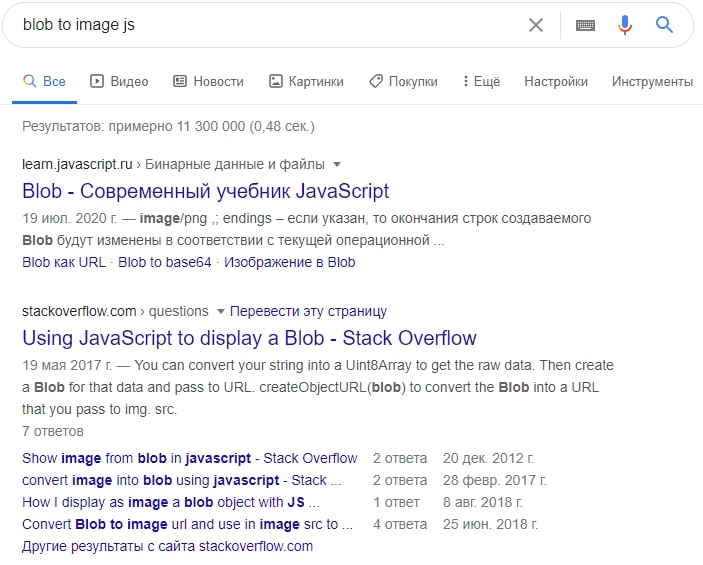Click the 1 ответ count
Image resolution: width=703 pixels, height=565 pixels.
pos(397,502)
